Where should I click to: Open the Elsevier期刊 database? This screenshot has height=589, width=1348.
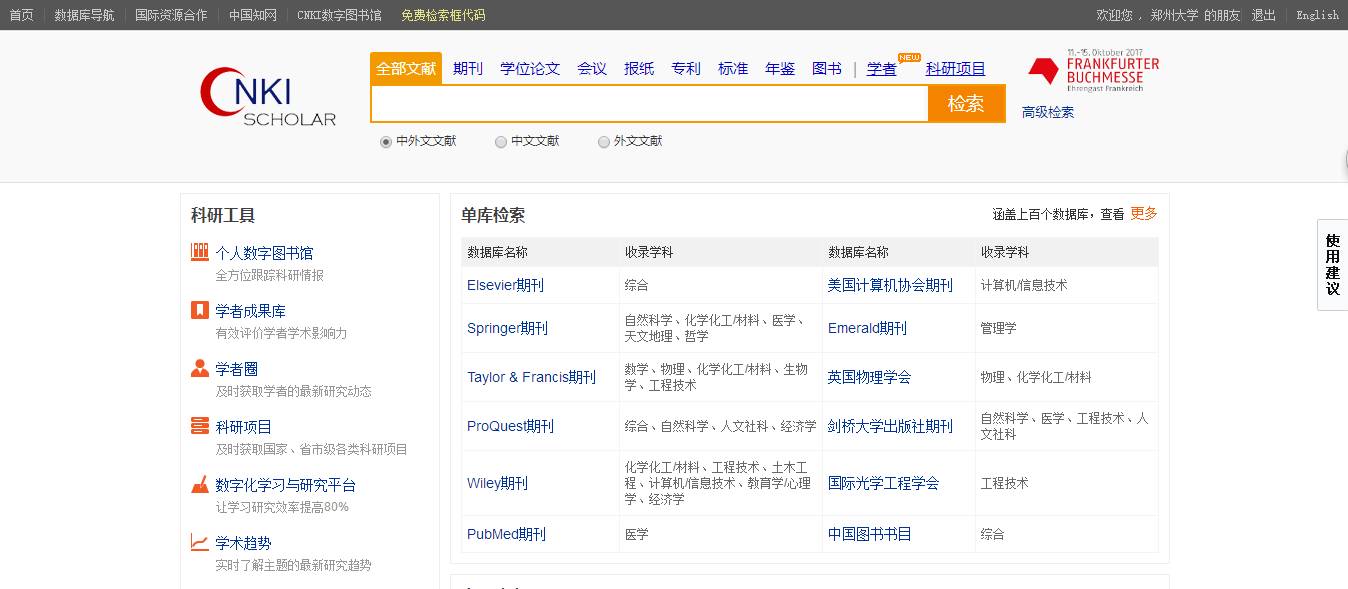(x=506, y=285)
